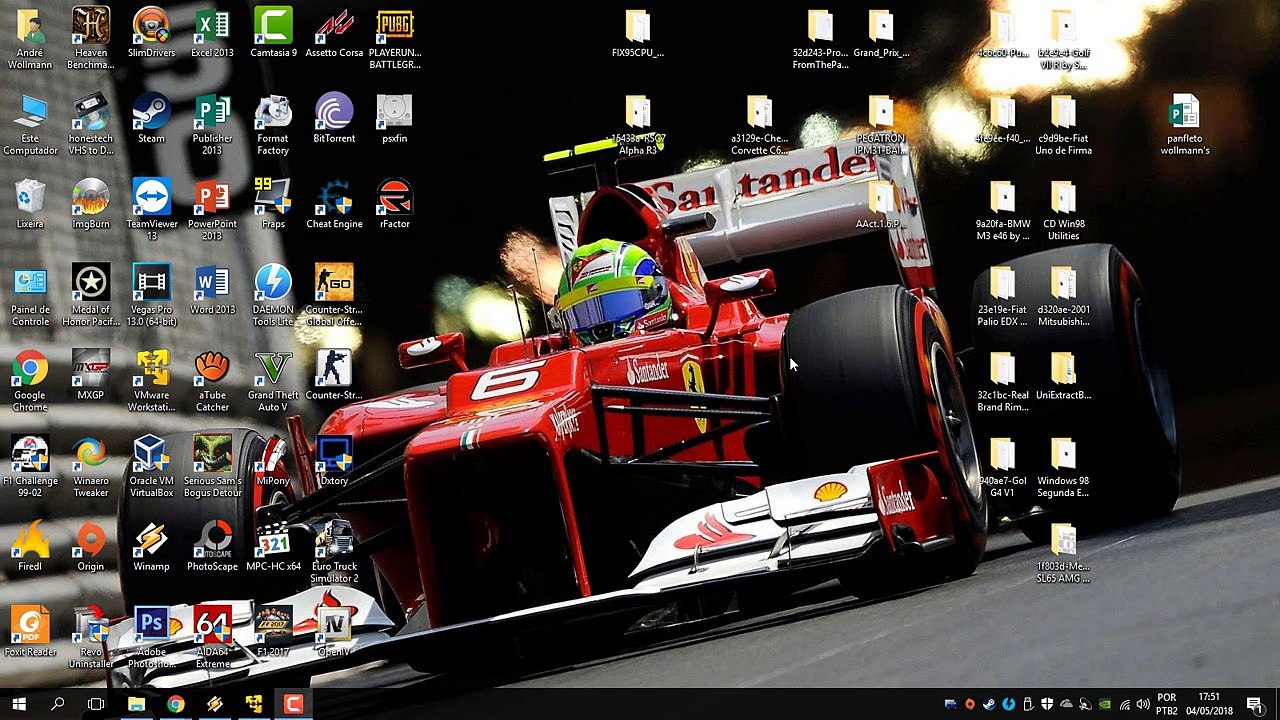Viewport: 1280px width, 720px height.
Task: Open the Action Center notifications icon
Action: (1255, 704)
